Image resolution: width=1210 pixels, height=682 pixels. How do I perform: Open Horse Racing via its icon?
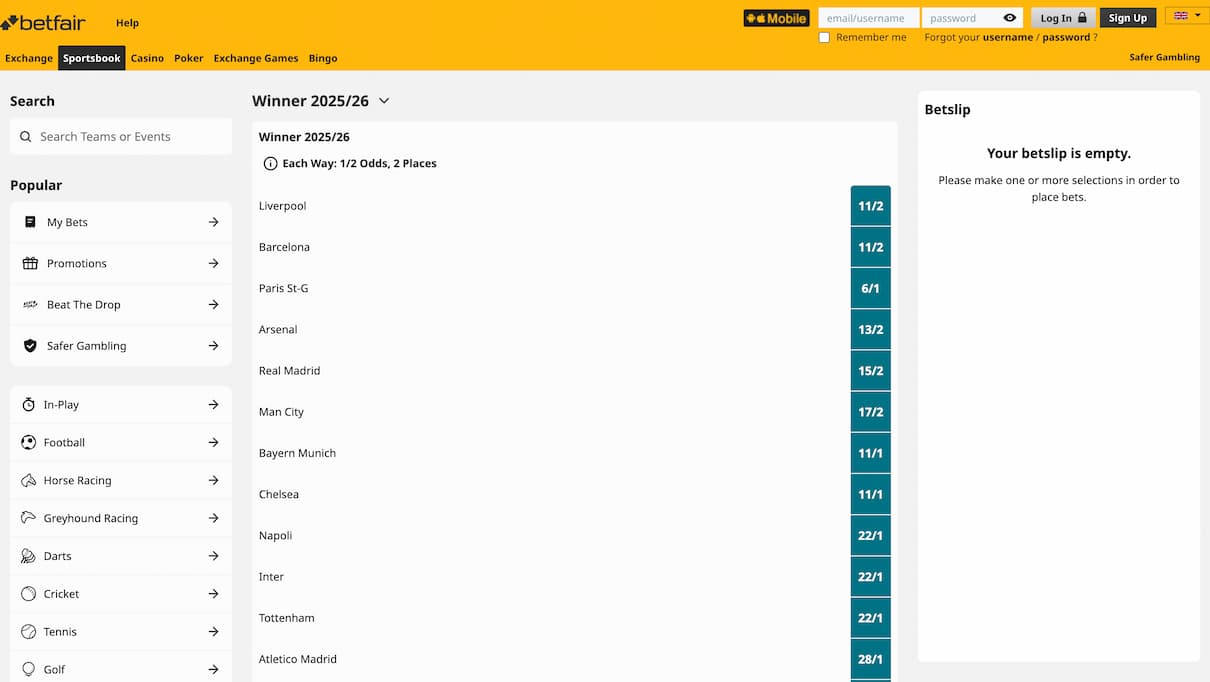[28, 480]
